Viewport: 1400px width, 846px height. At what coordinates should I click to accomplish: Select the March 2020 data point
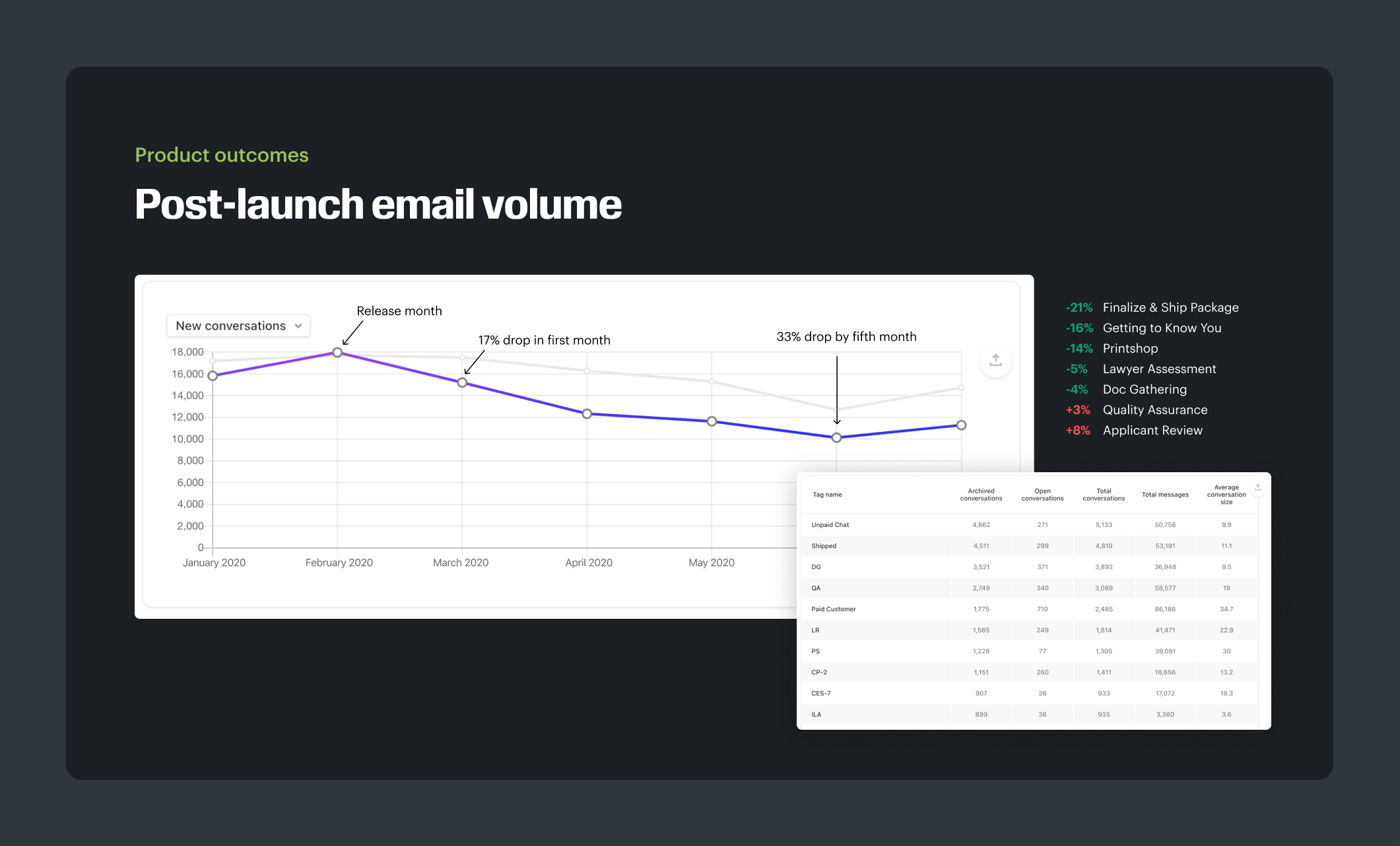462,382
